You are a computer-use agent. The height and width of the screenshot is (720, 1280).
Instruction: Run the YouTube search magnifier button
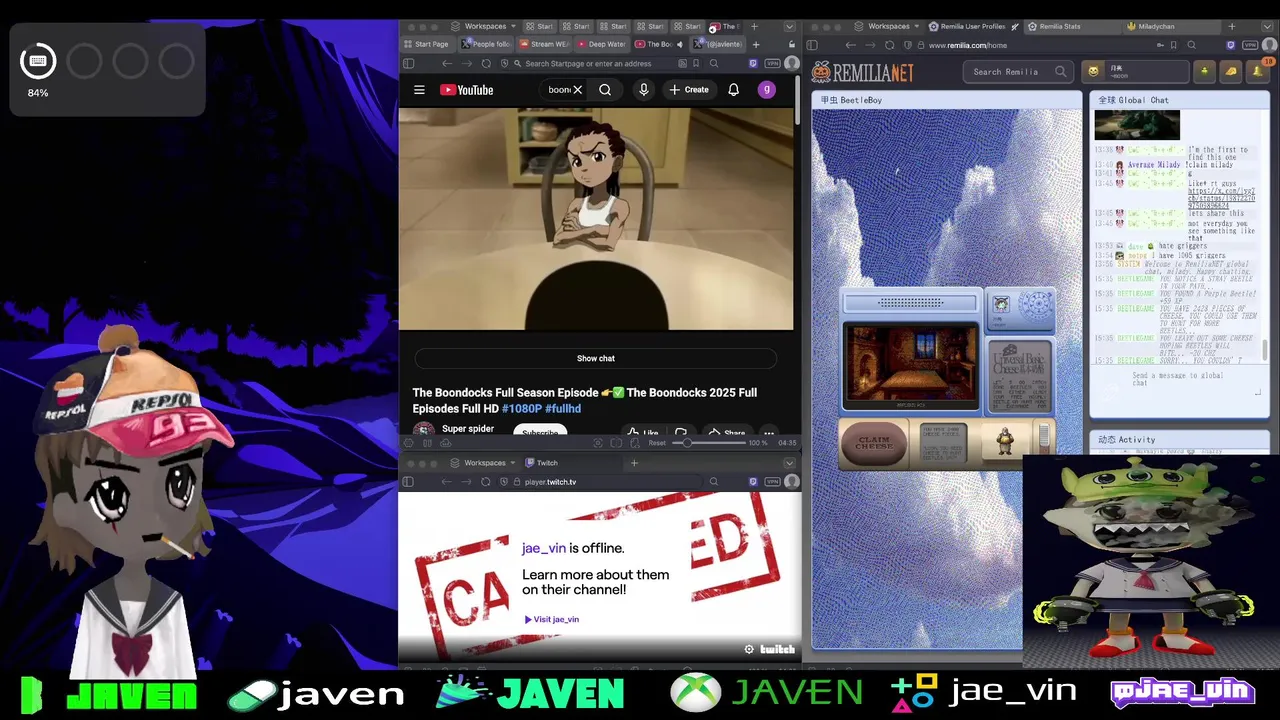605,90
